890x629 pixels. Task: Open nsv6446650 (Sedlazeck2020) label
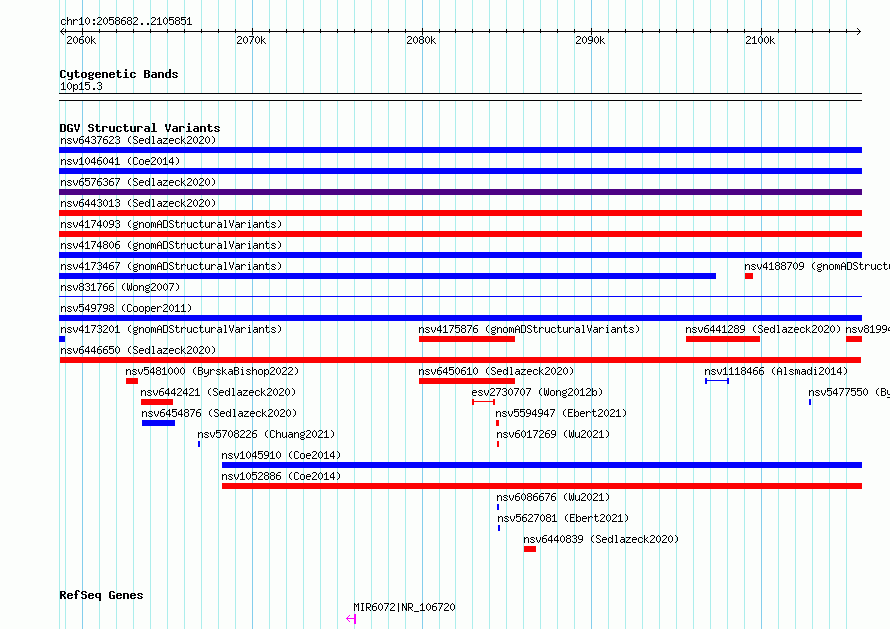point(138,350)
